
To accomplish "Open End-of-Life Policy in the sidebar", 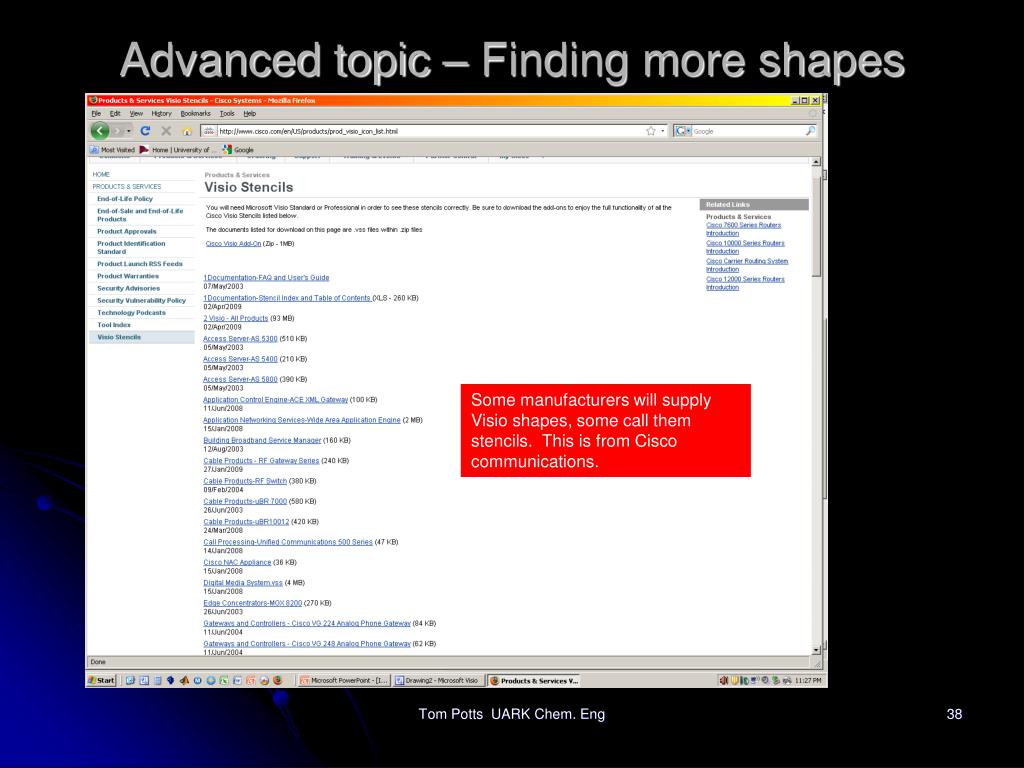I will (x=125, y=199).
